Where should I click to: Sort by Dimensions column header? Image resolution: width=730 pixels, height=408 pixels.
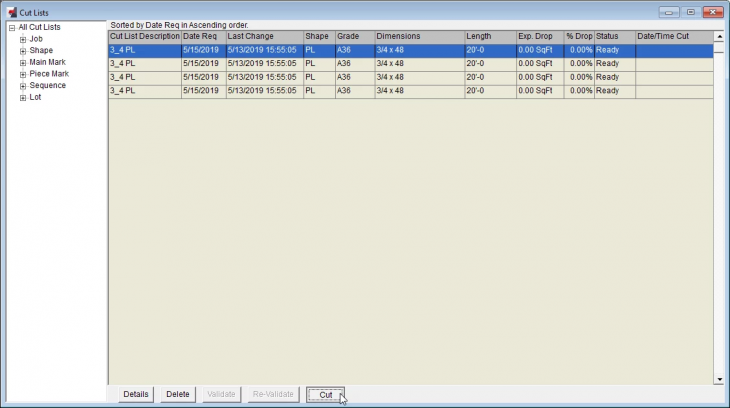(420, 36)
